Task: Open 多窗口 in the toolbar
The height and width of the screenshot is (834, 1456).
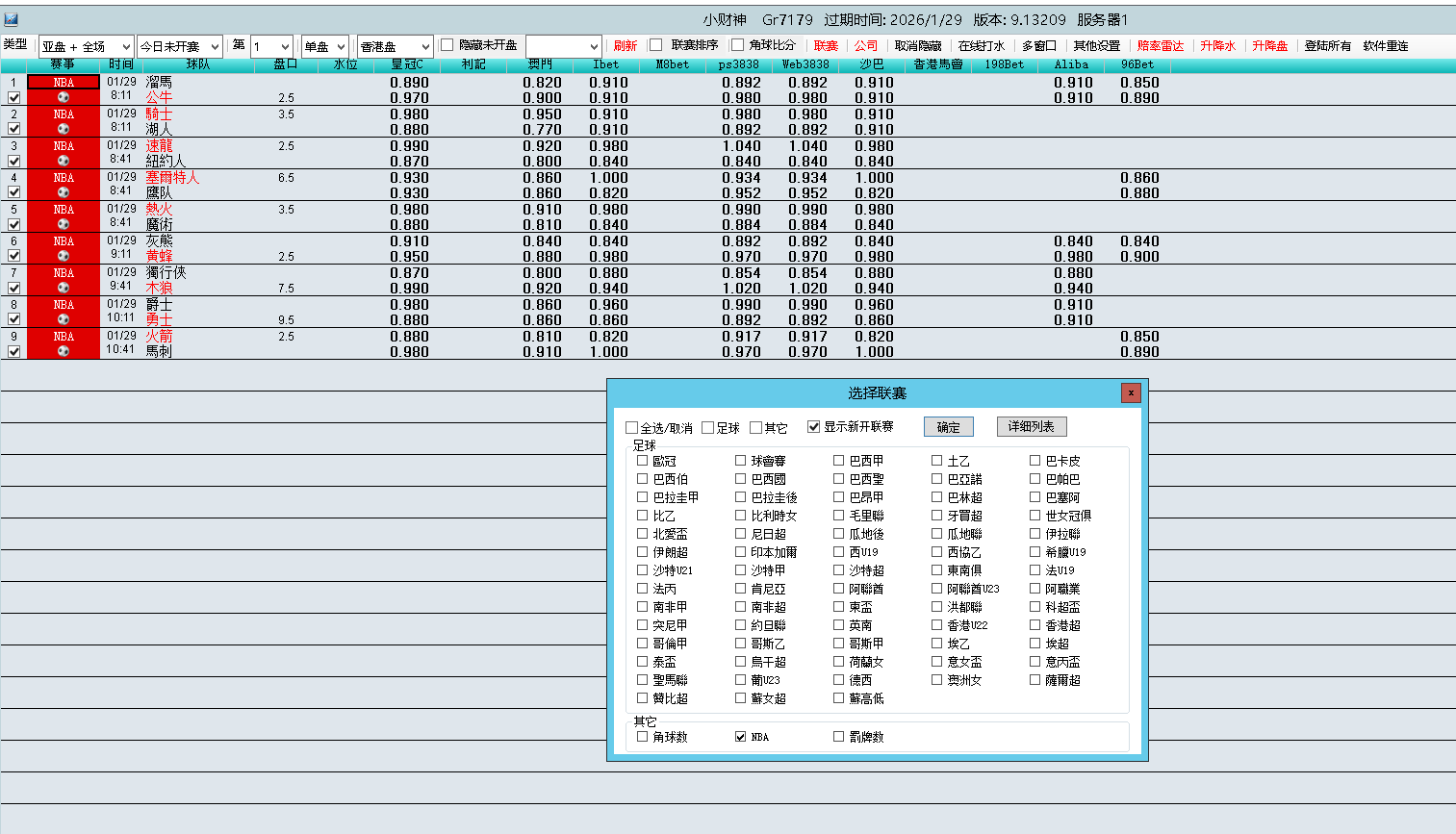Action: (1039, 45)
